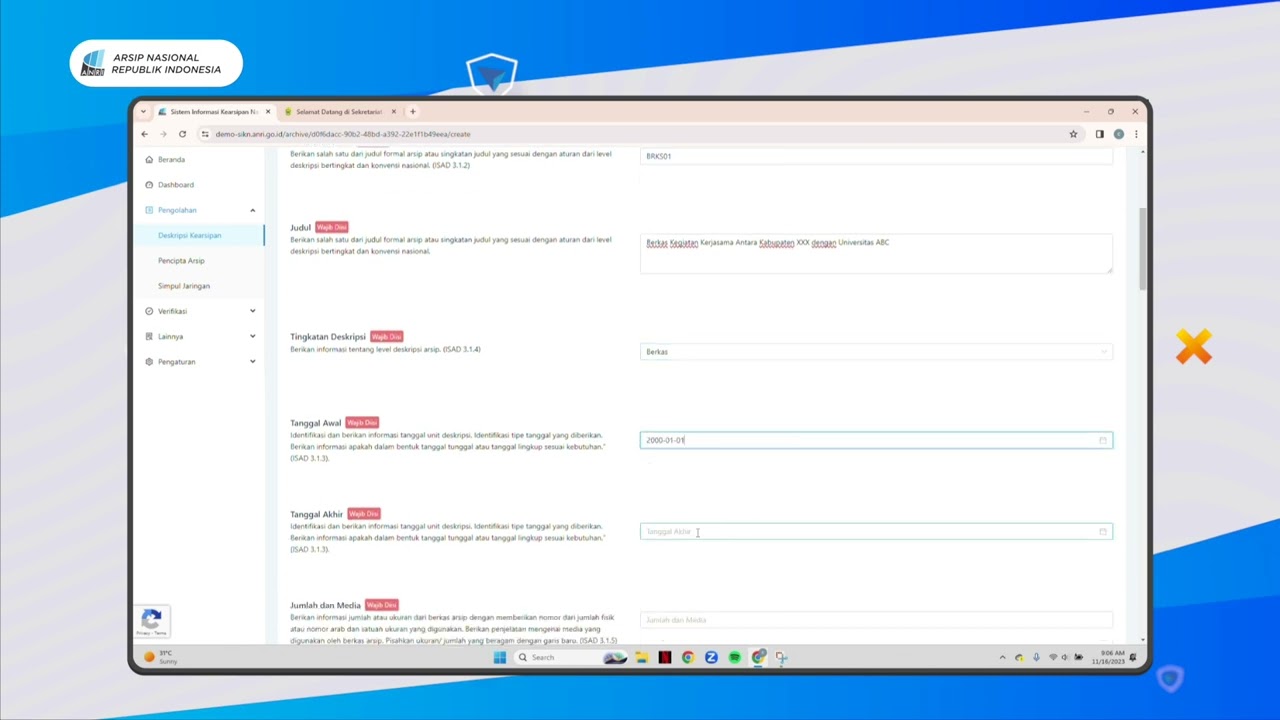This screenshot has width=1280, height=720.
Task: Click the microphone tray icon
Action: click(x=1036, y=657)
